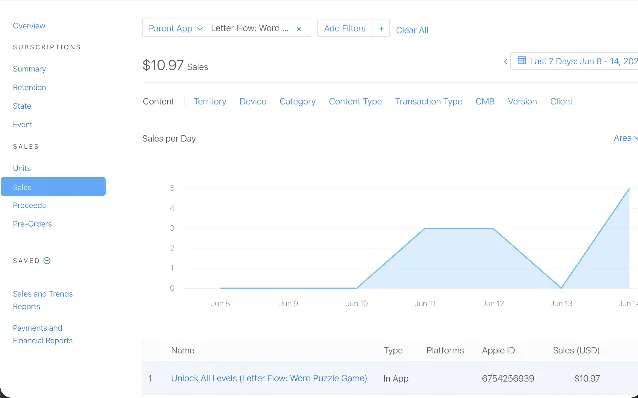Sort table by Type column header
The height and width of the screenshot is (398, 638).
(x=393, y=350)
